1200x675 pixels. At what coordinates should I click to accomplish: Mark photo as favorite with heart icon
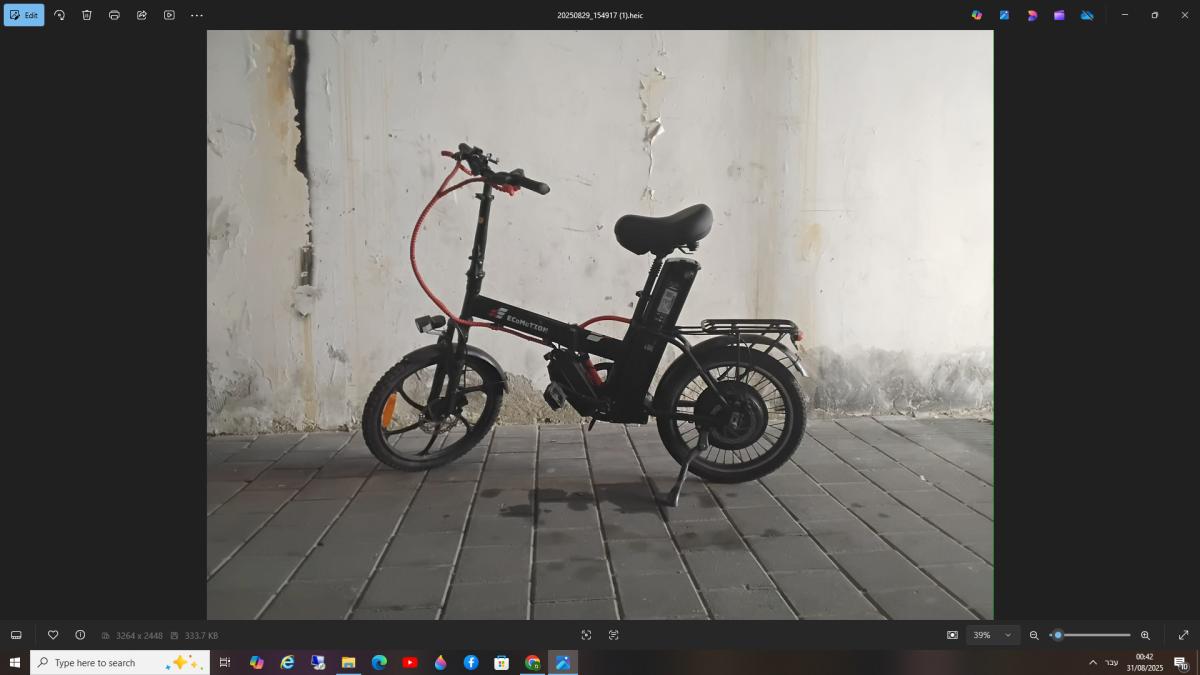coord(53,635)
